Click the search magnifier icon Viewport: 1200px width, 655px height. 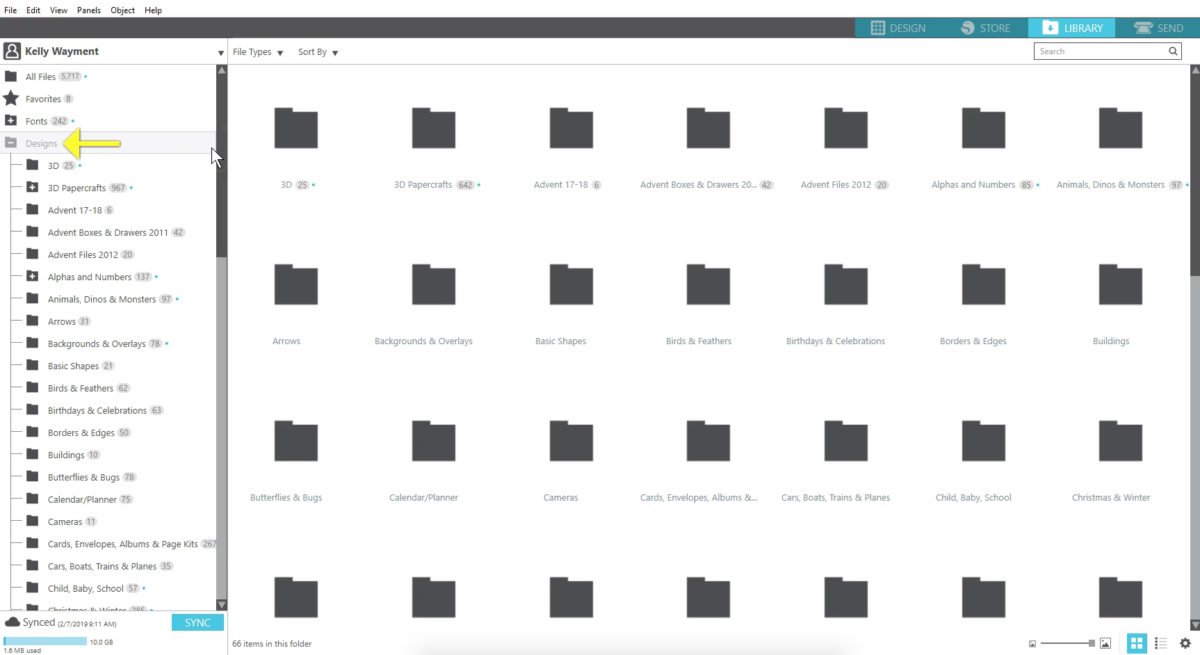tap(1175, 51)
